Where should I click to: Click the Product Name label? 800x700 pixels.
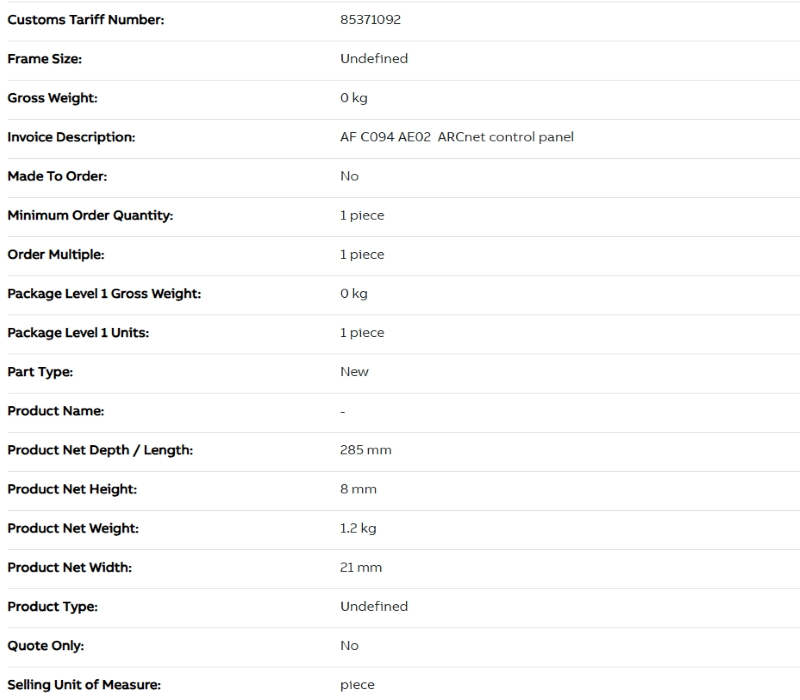click(56, 411)
